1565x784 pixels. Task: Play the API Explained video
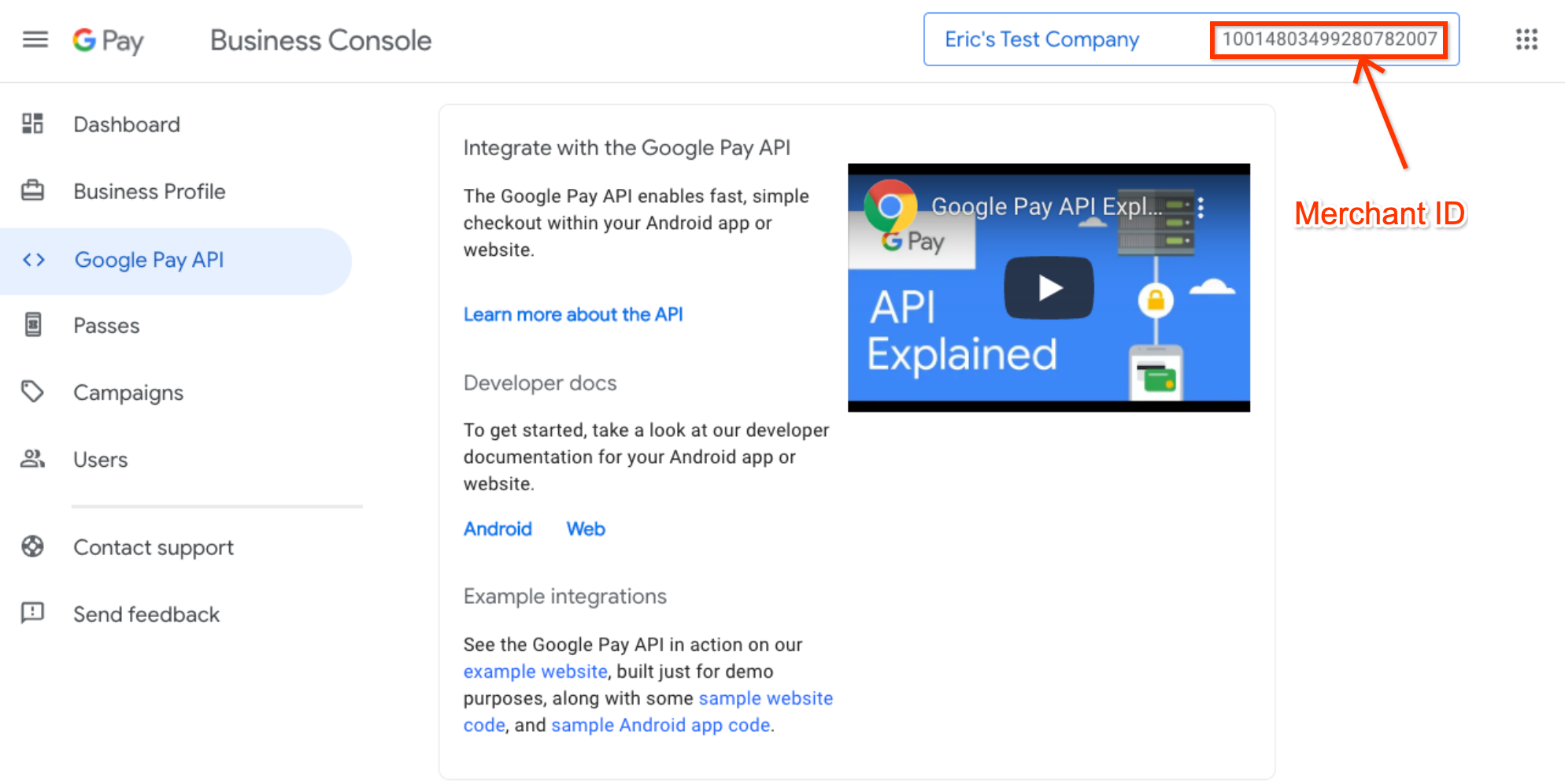coord(1049,287)
